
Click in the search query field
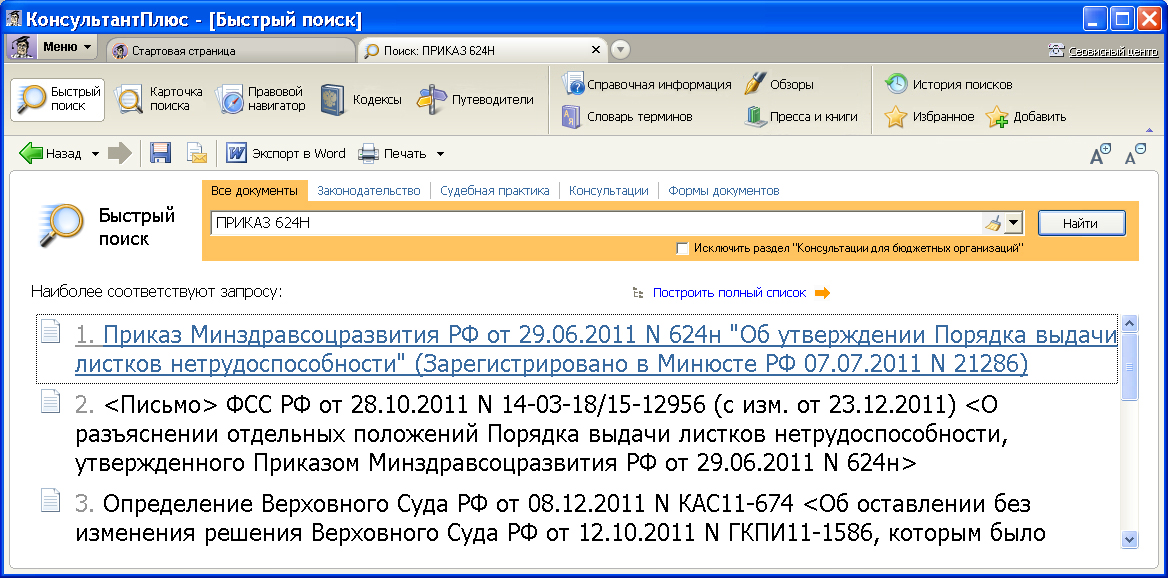tap(597, 223)
